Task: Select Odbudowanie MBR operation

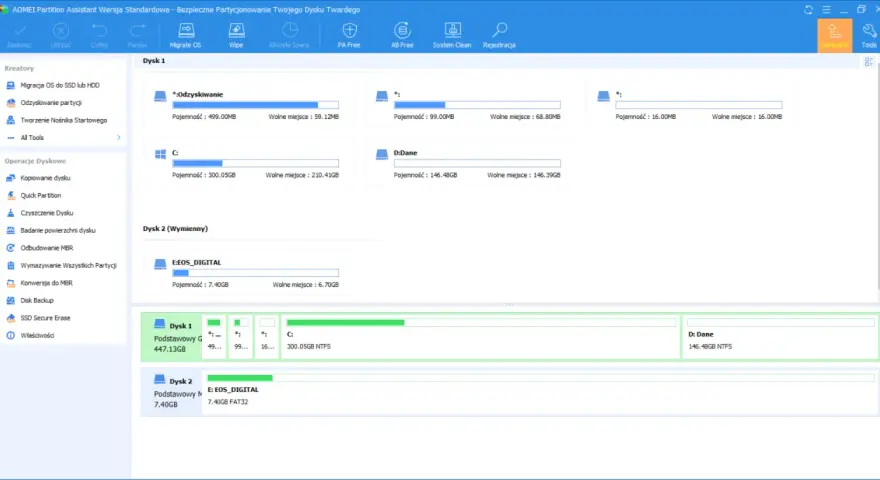Action: [47, 248]
